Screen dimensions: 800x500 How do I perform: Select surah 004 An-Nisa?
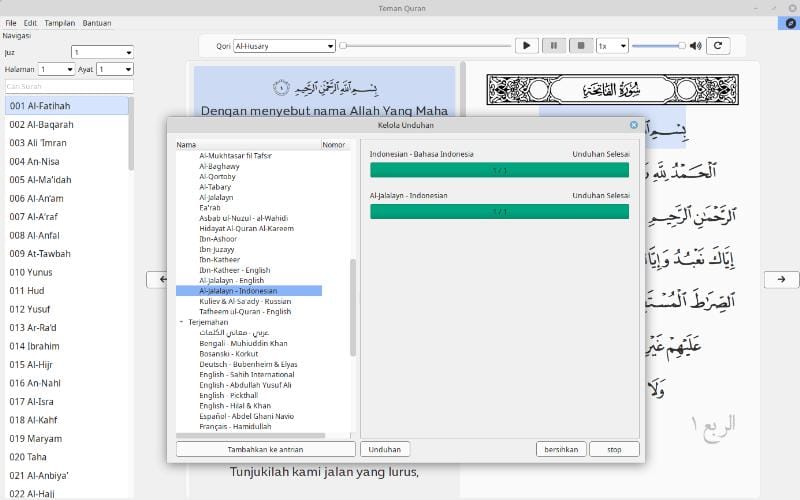point(67,162)
